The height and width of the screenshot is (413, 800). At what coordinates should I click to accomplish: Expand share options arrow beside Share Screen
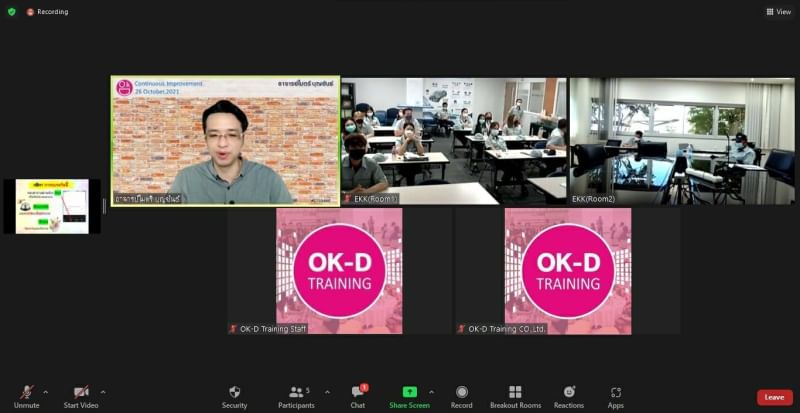(432, 392)
